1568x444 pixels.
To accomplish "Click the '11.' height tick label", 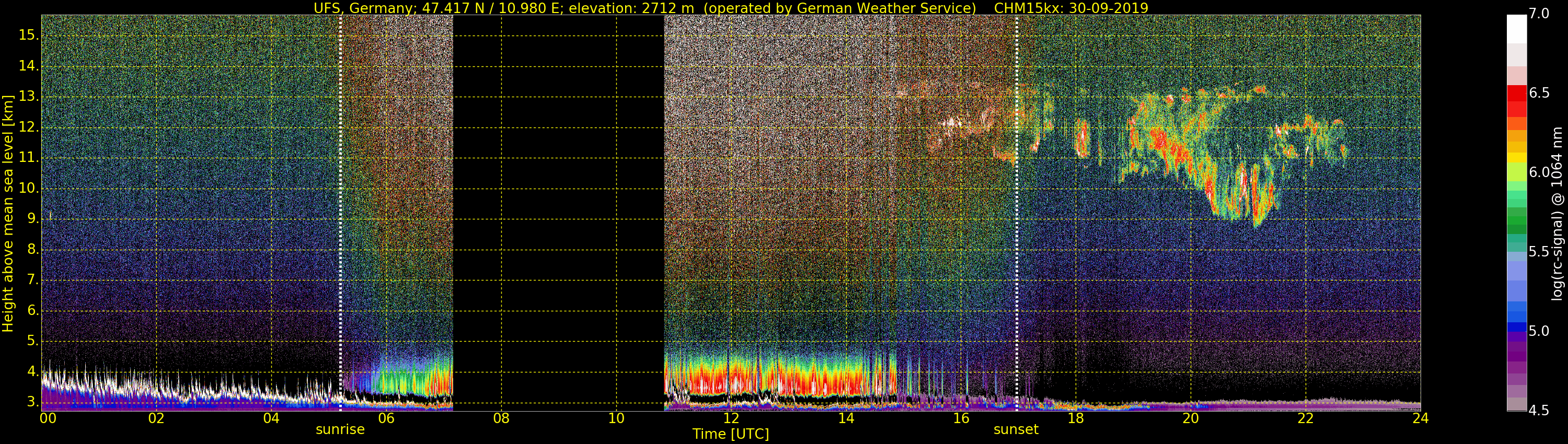I will pyautogui.click(x=29, y=158).
